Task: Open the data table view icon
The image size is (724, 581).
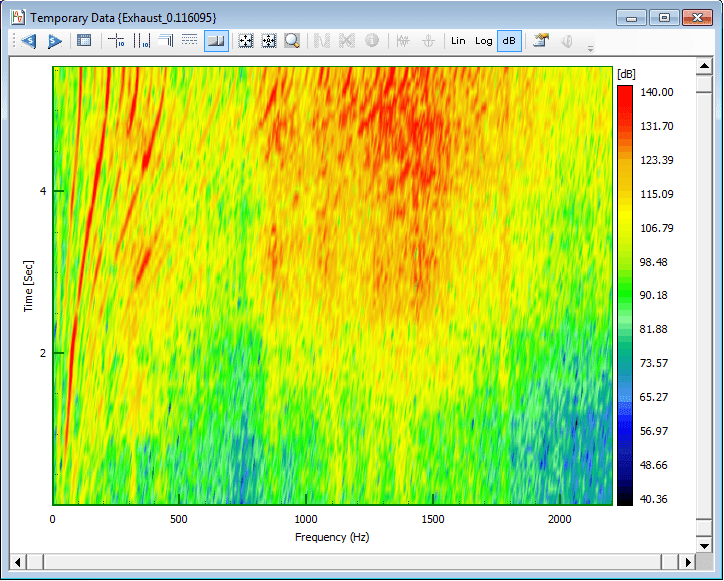Action: pos(85,41)
